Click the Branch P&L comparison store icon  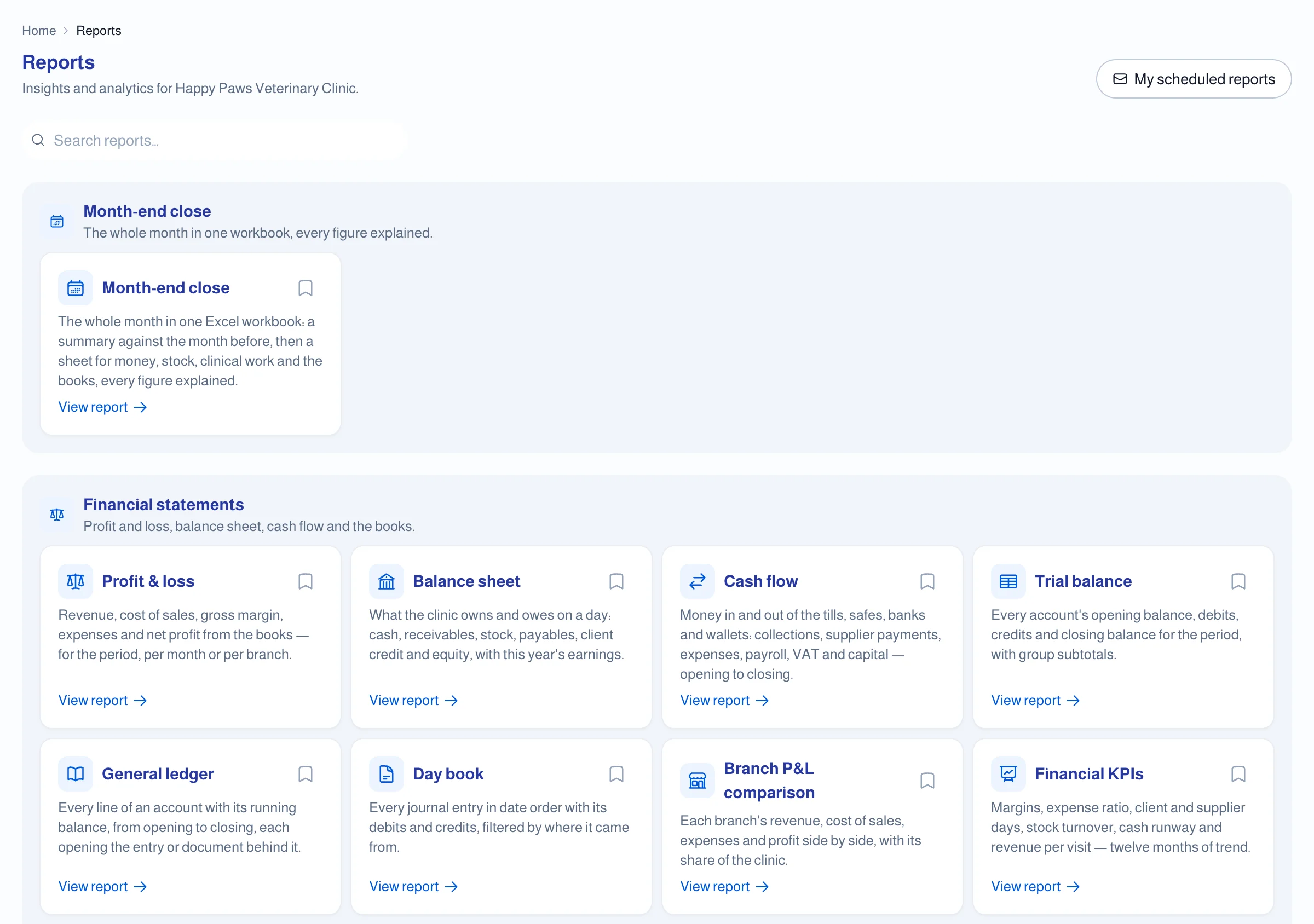697,781
